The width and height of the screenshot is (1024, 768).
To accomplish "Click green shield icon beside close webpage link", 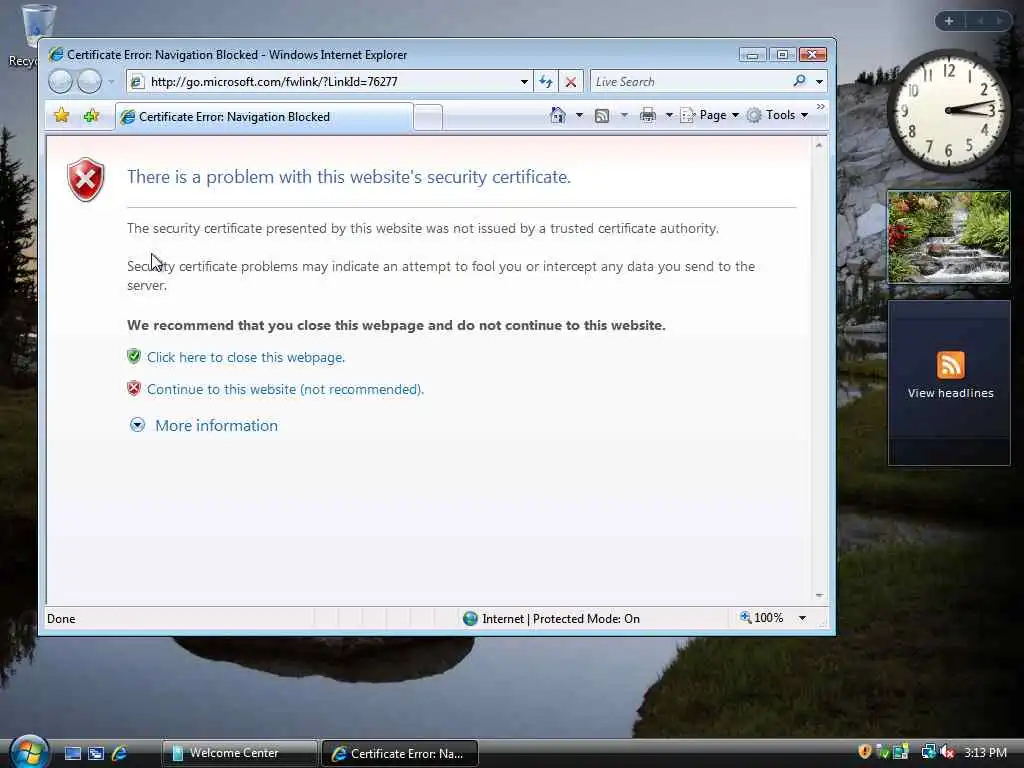I will pyautogui.click(x=134, y=356).
